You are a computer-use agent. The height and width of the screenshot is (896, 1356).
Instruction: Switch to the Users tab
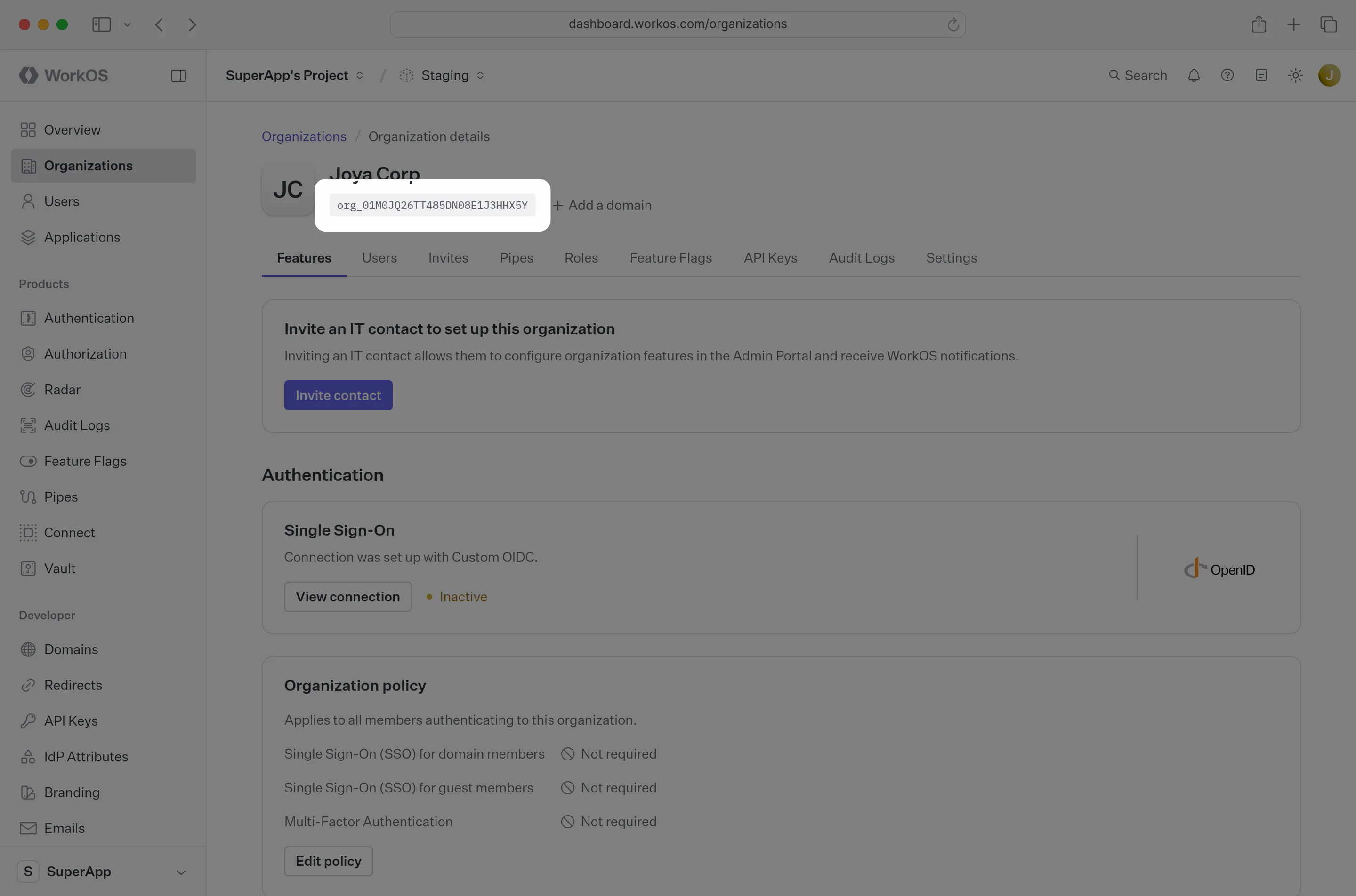[379, 258]
